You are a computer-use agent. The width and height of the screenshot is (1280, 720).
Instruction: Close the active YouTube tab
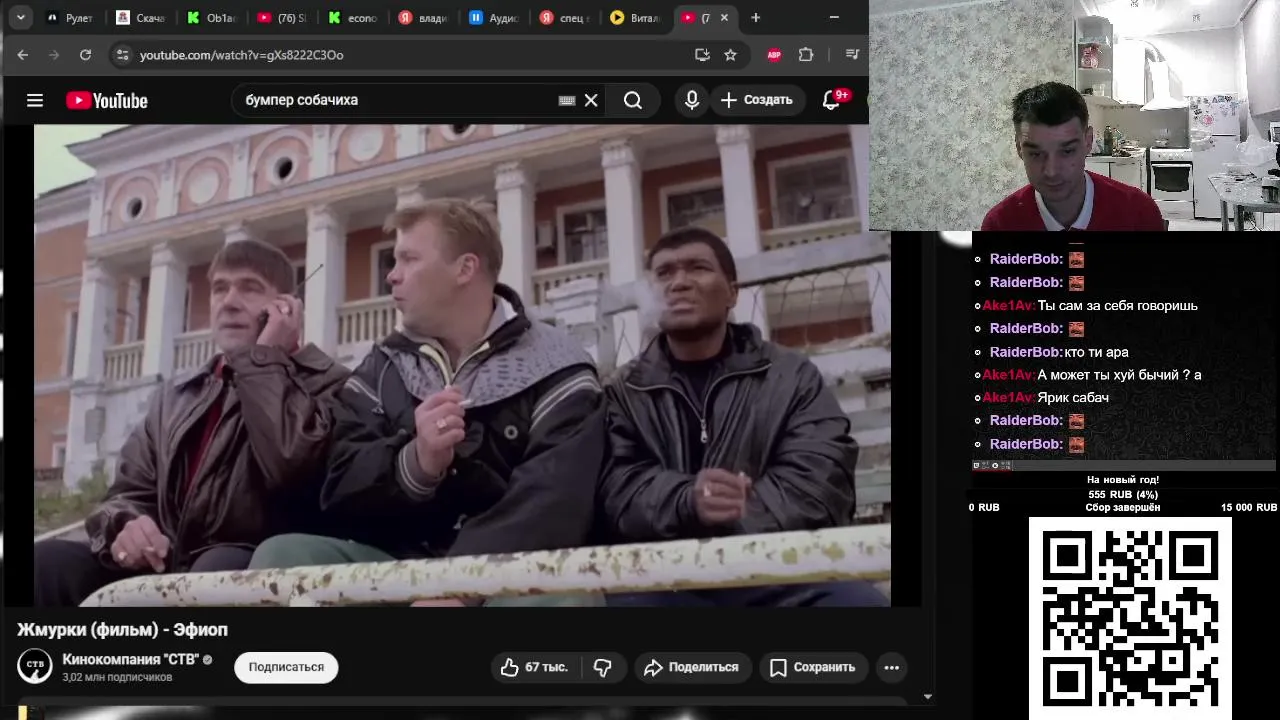724,18
